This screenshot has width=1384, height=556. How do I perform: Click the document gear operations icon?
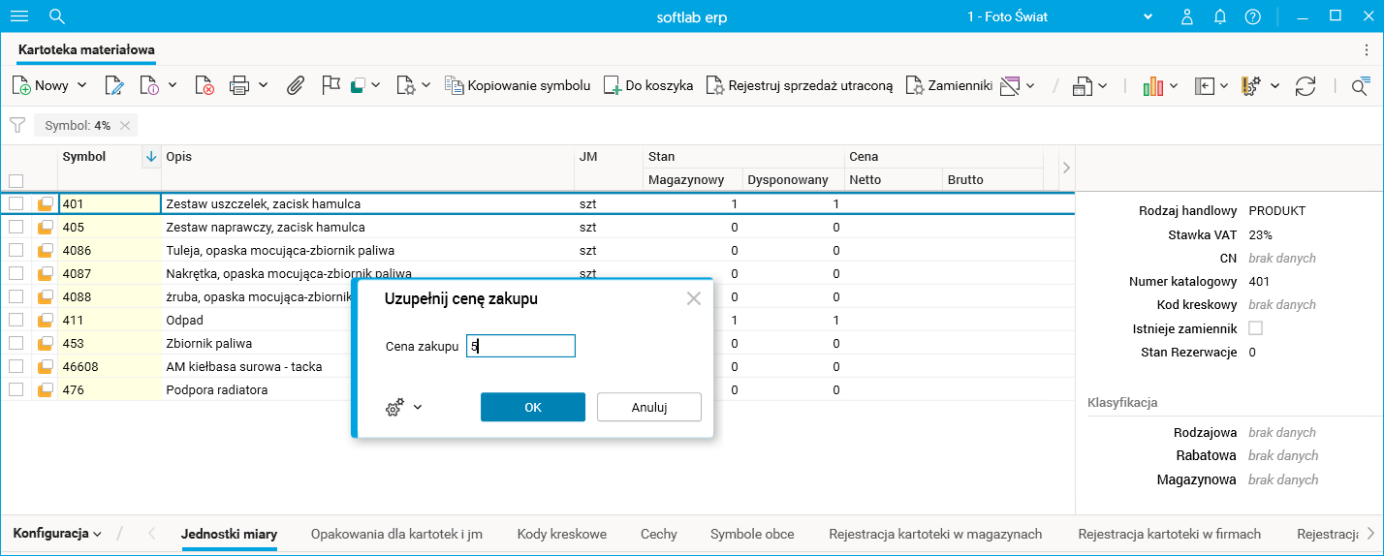coord(405,86)
